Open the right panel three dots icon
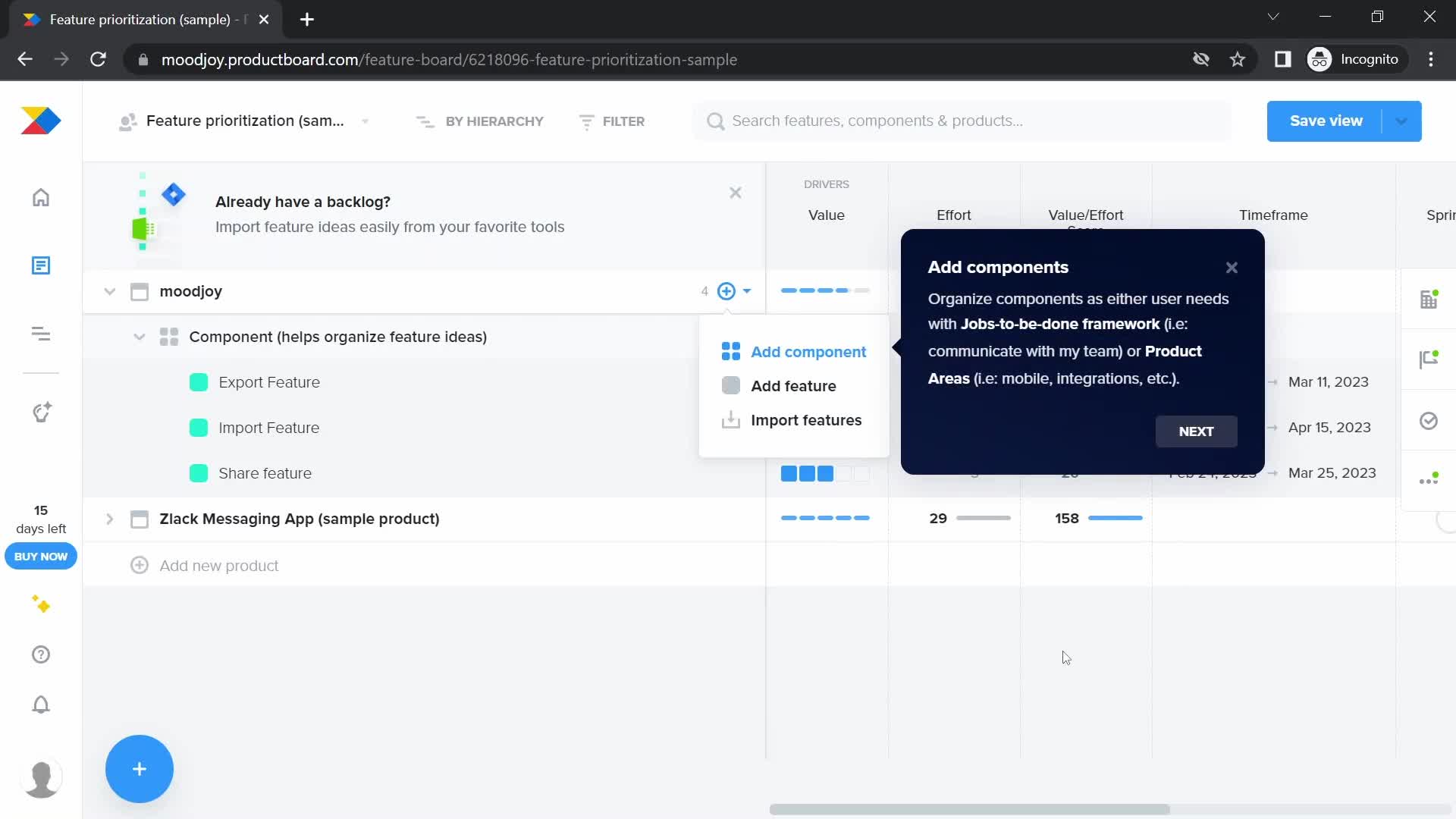Image resolution: width=1456 pixels, height=819 pixels. click(1429, 479)
